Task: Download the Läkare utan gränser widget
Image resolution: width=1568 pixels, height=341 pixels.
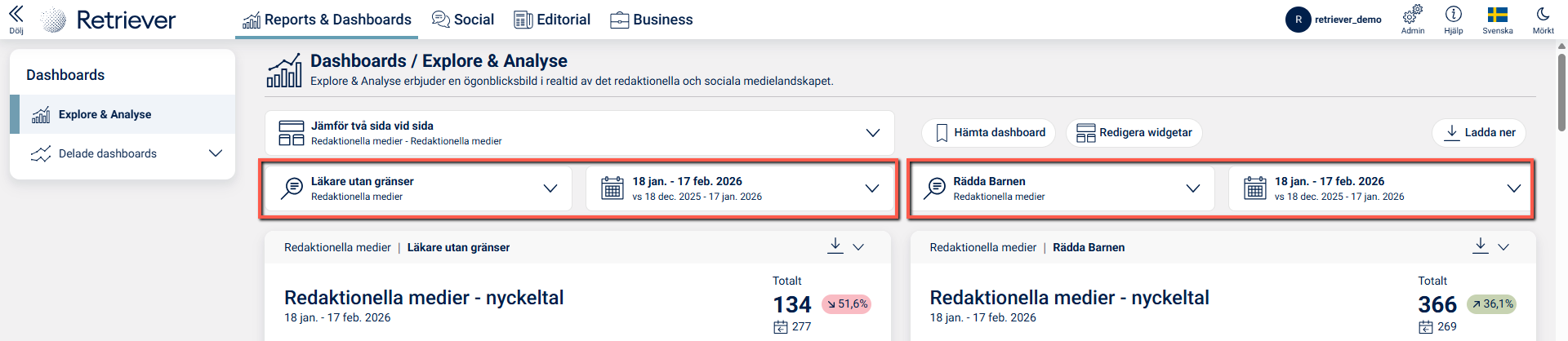Action: pos(835,246)
